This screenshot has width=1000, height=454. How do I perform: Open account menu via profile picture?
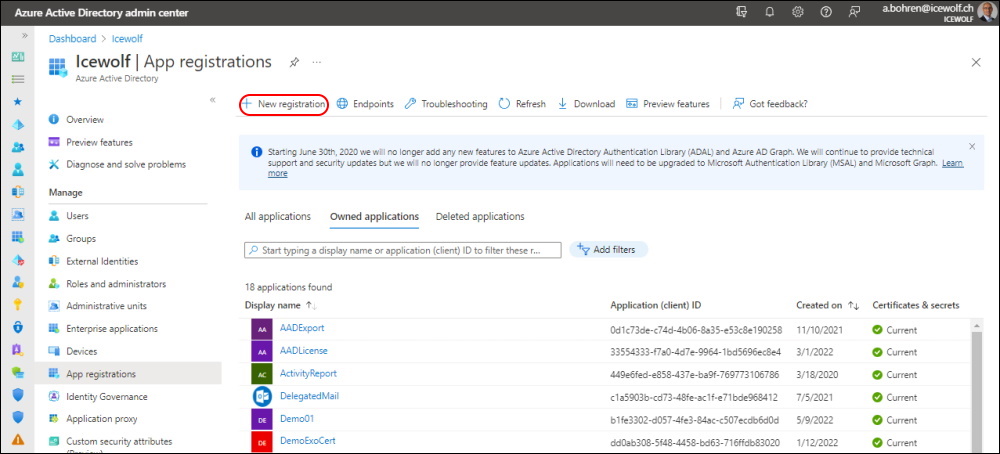tap(986, 12)
